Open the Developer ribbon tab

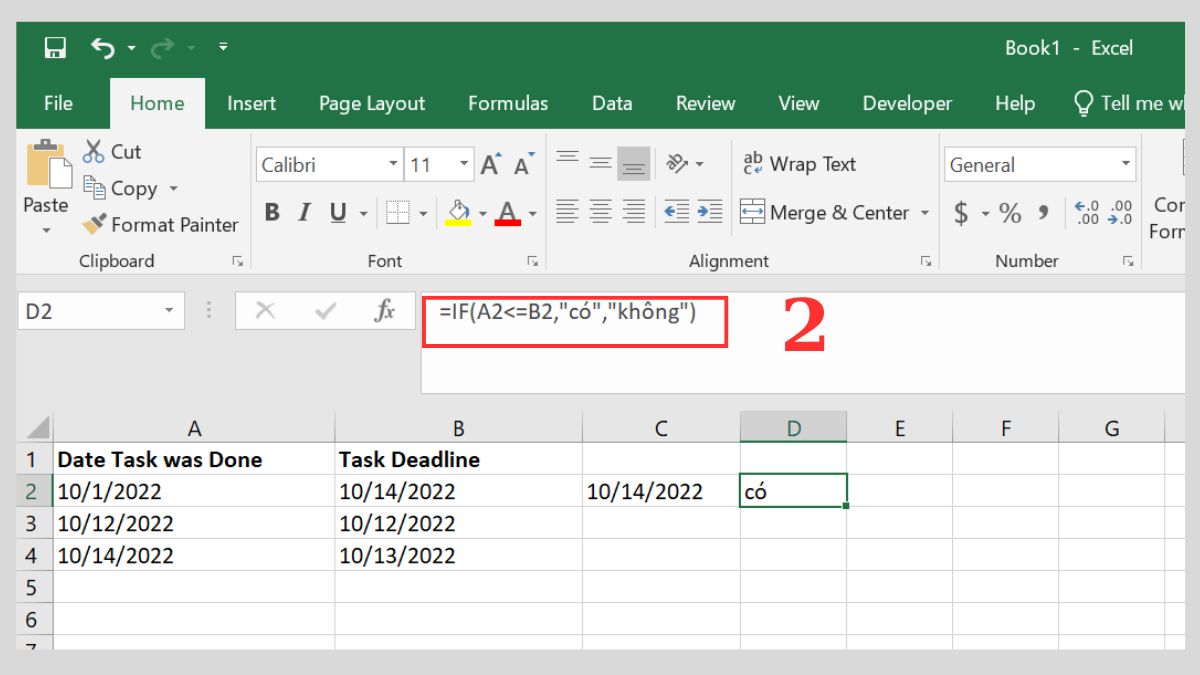click(907, 102)
